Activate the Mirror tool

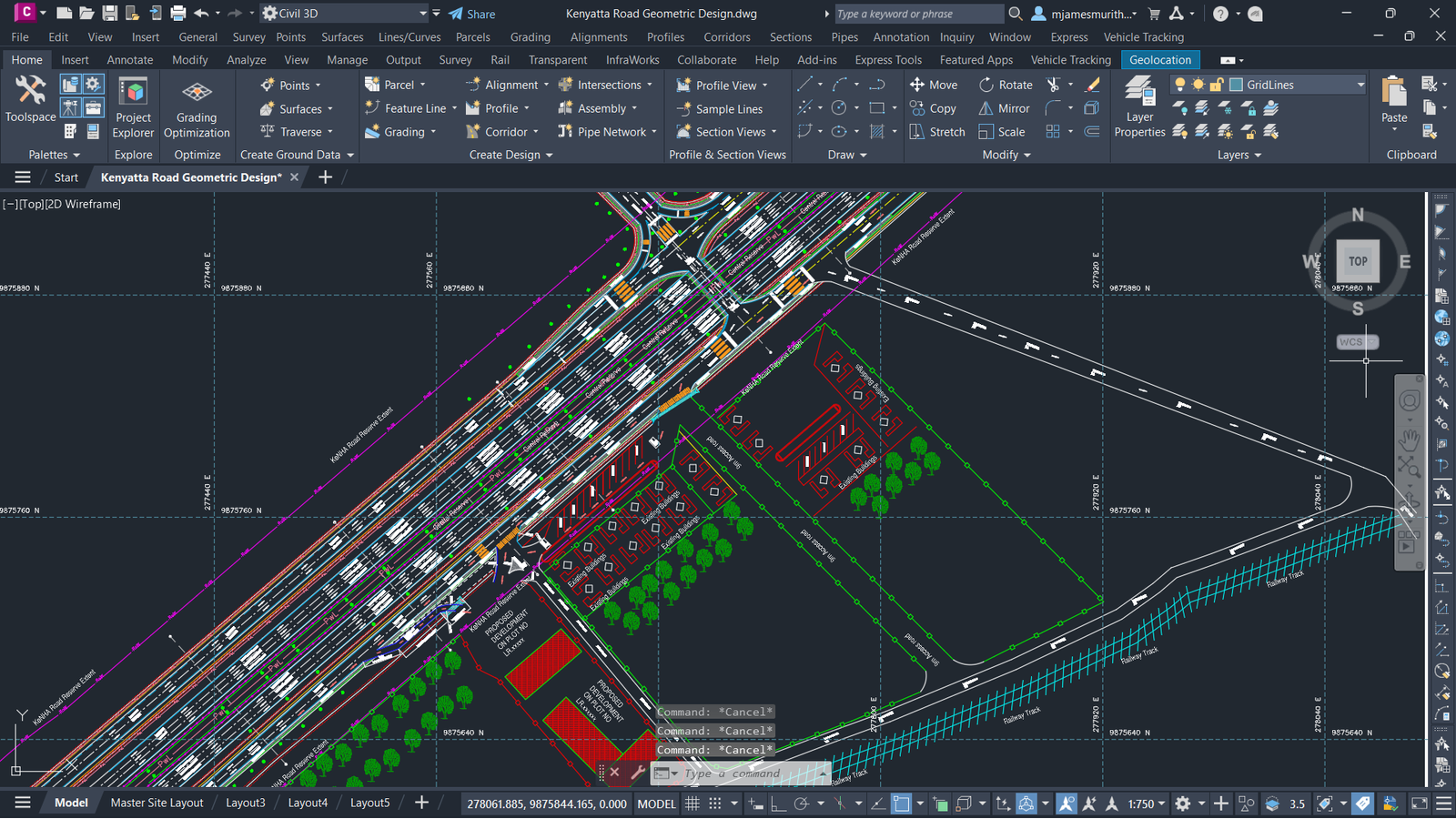coord(1005,108)
